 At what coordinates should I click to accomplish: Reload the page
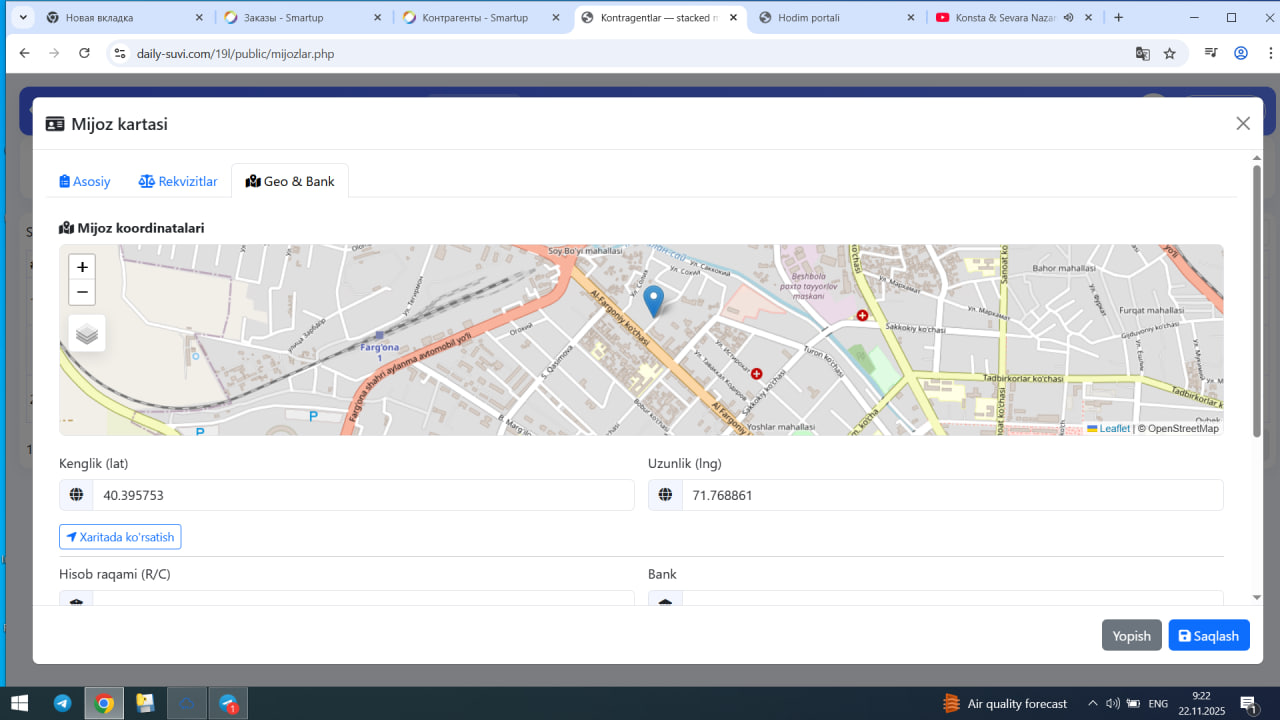point(85,54)
